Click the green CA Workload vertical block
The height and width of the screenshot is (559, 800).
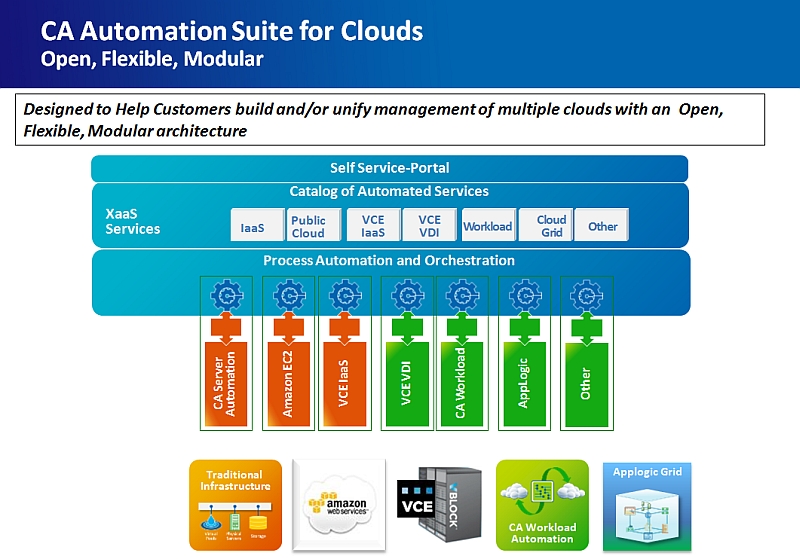pos(462,385)
